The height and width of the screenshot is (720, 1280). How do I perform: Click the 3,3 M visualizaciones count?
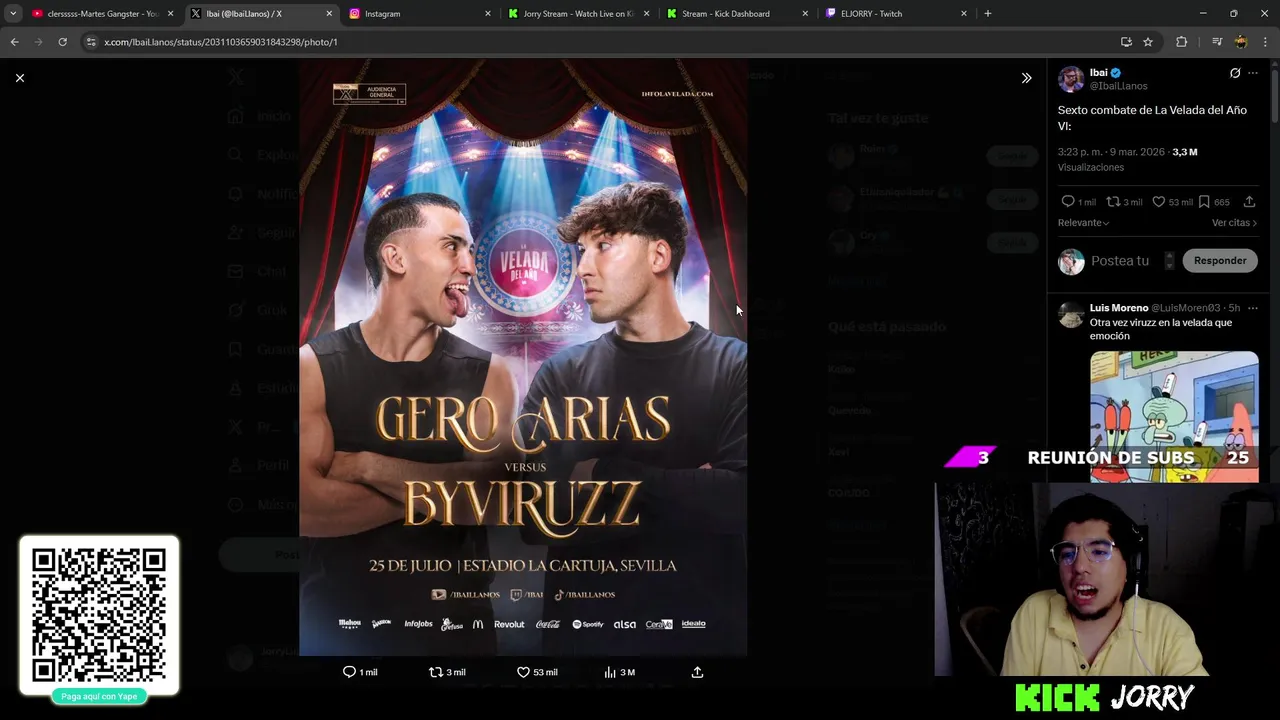point(1184,152)
